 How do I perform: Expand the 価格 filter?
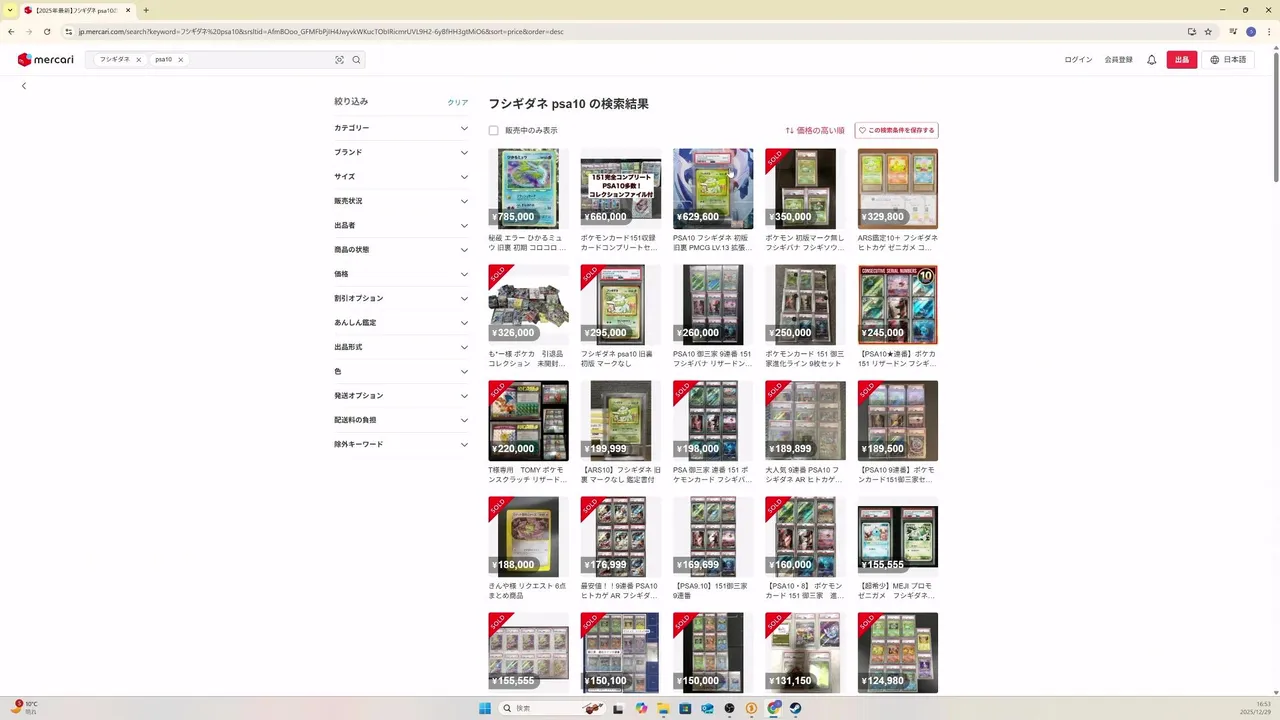tap(401, 274)
